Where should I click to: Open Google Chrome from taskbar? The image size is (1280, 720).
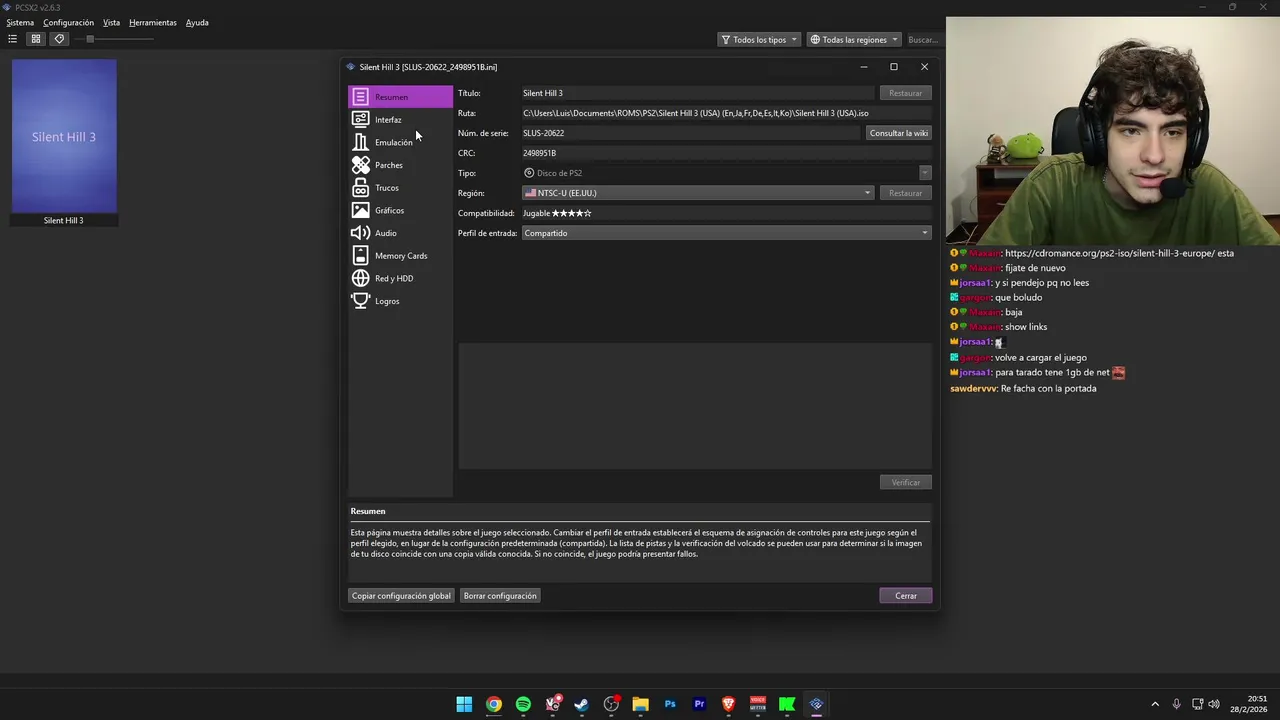494,704
